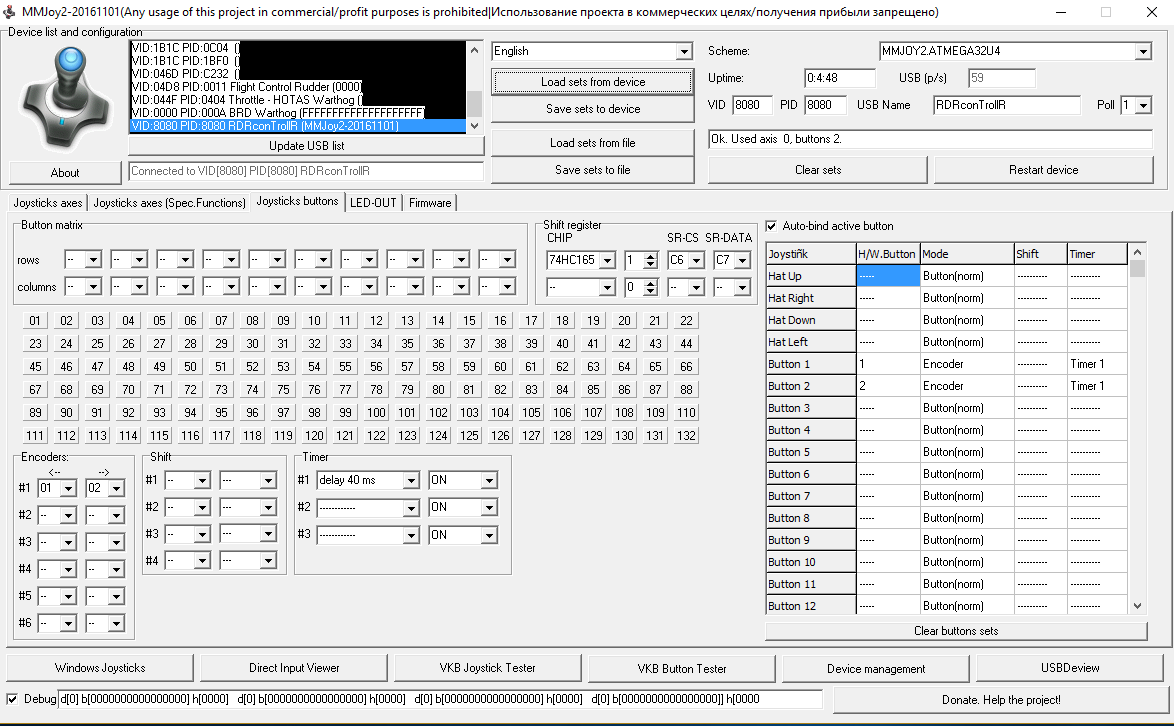Click the Button 1 Encoder mode cell

(967, 364)
